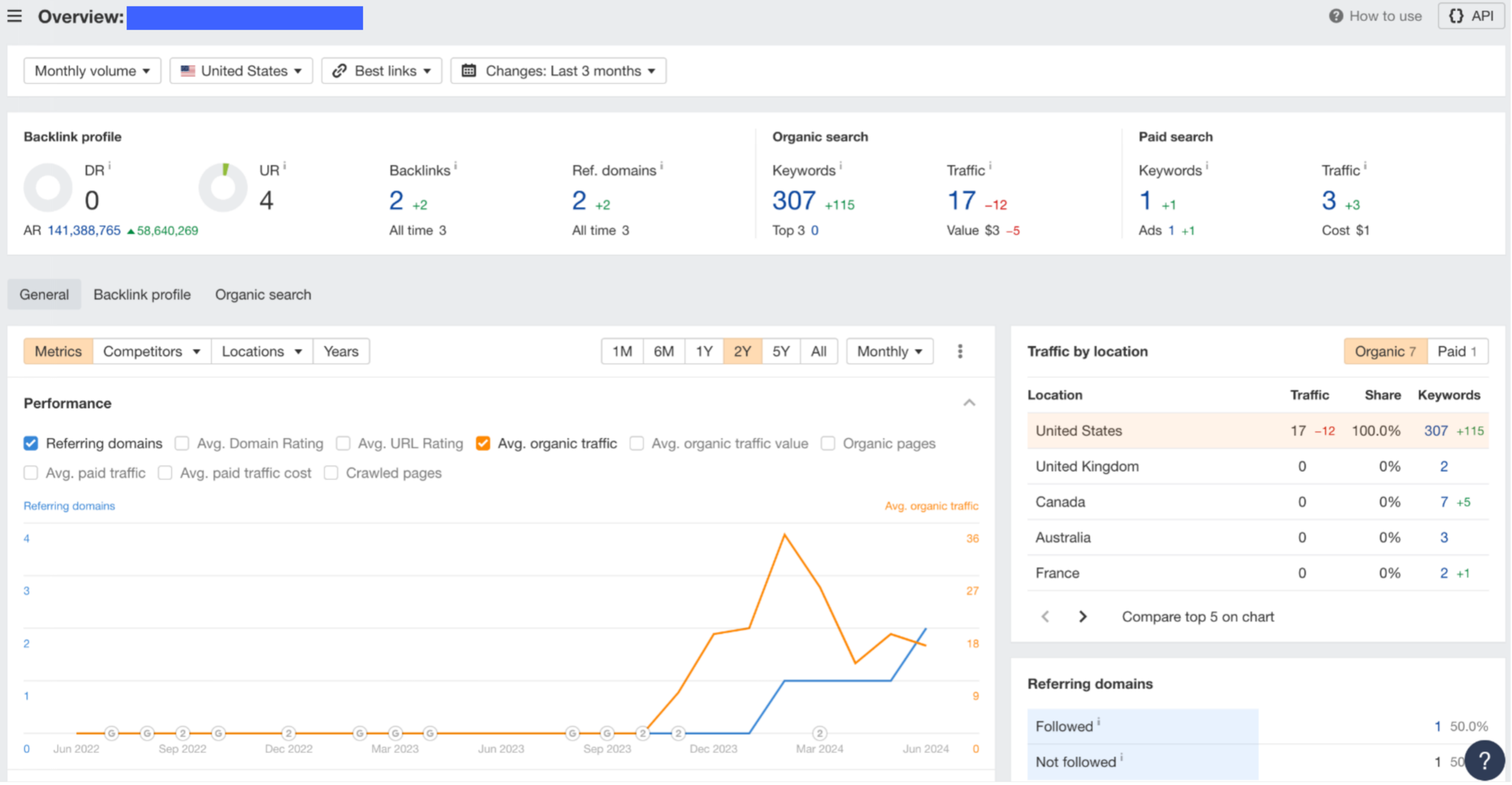Enable the Avg. Domain Rating checkbox
This screenshot has height=785, width=1512.
182,444
